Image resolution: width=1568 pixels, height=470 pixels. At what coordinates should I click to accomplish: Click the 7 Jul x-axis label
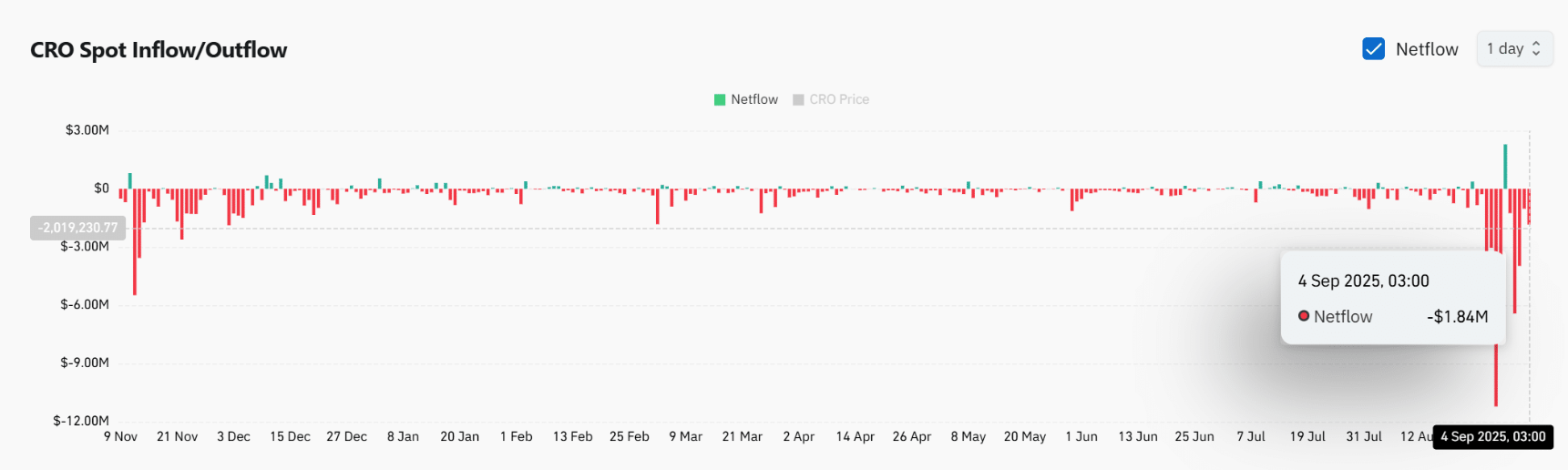(x=1250, y=437)
